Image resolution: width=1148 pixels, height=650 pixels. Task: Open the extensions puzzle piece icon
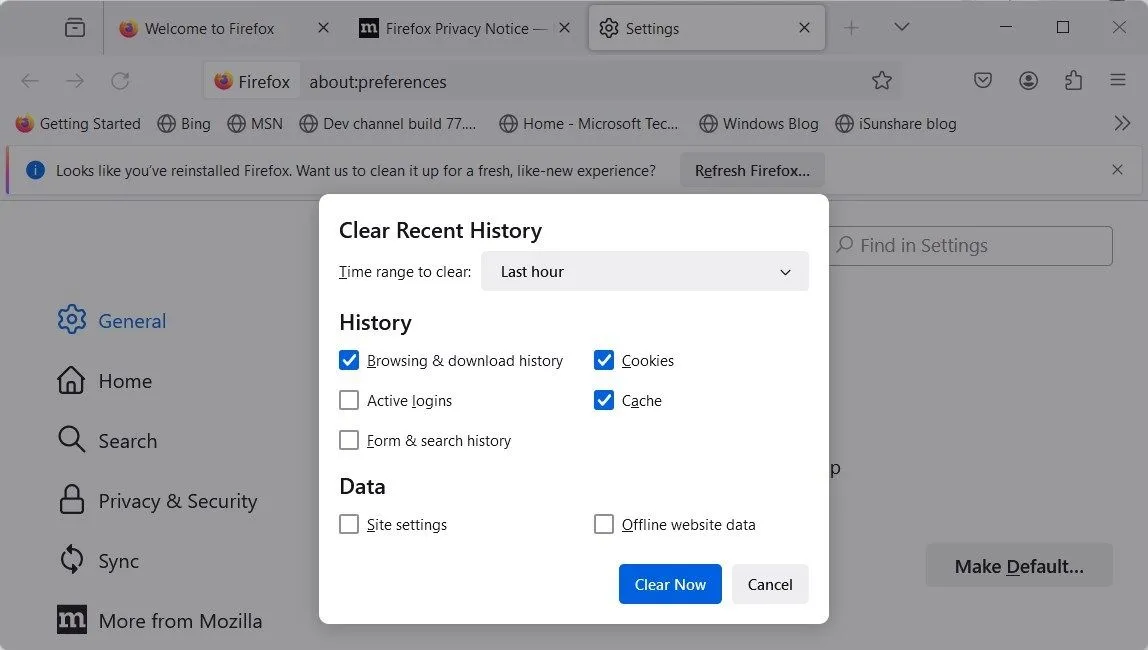(1073, 81)
